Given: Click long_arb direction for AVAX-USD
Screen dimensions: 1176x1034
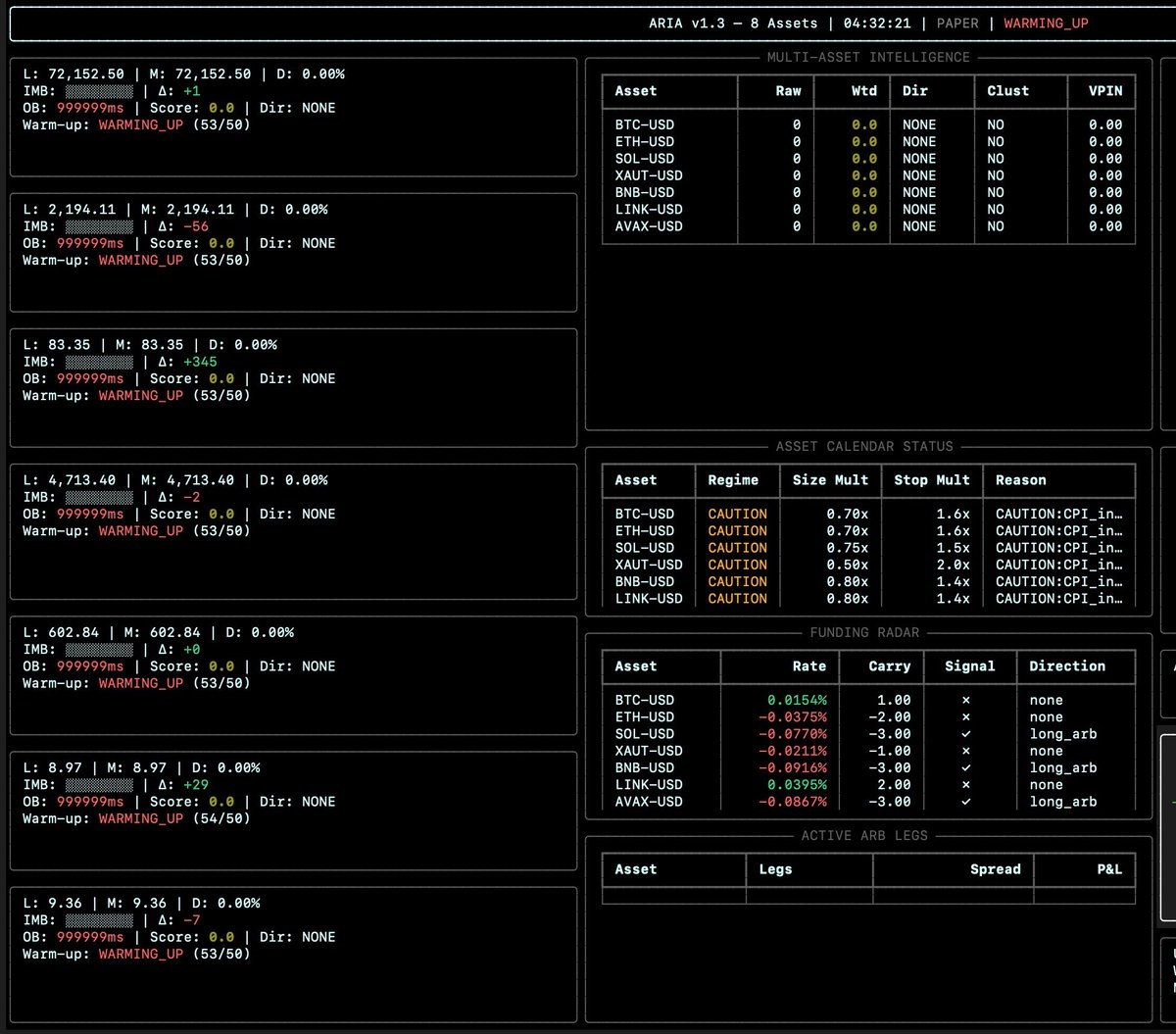Looking at the screenshot, I should (1063, 802).
